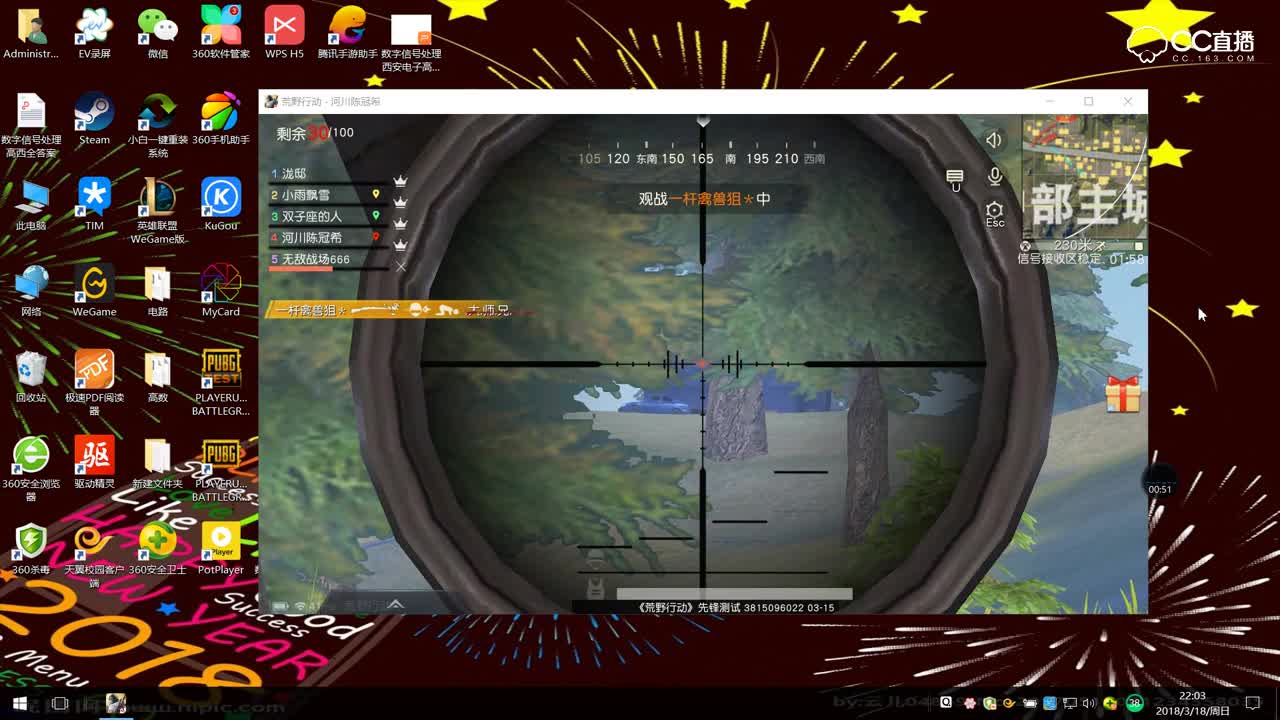Launch the WeGame desktop shortcut

(94, 292)
